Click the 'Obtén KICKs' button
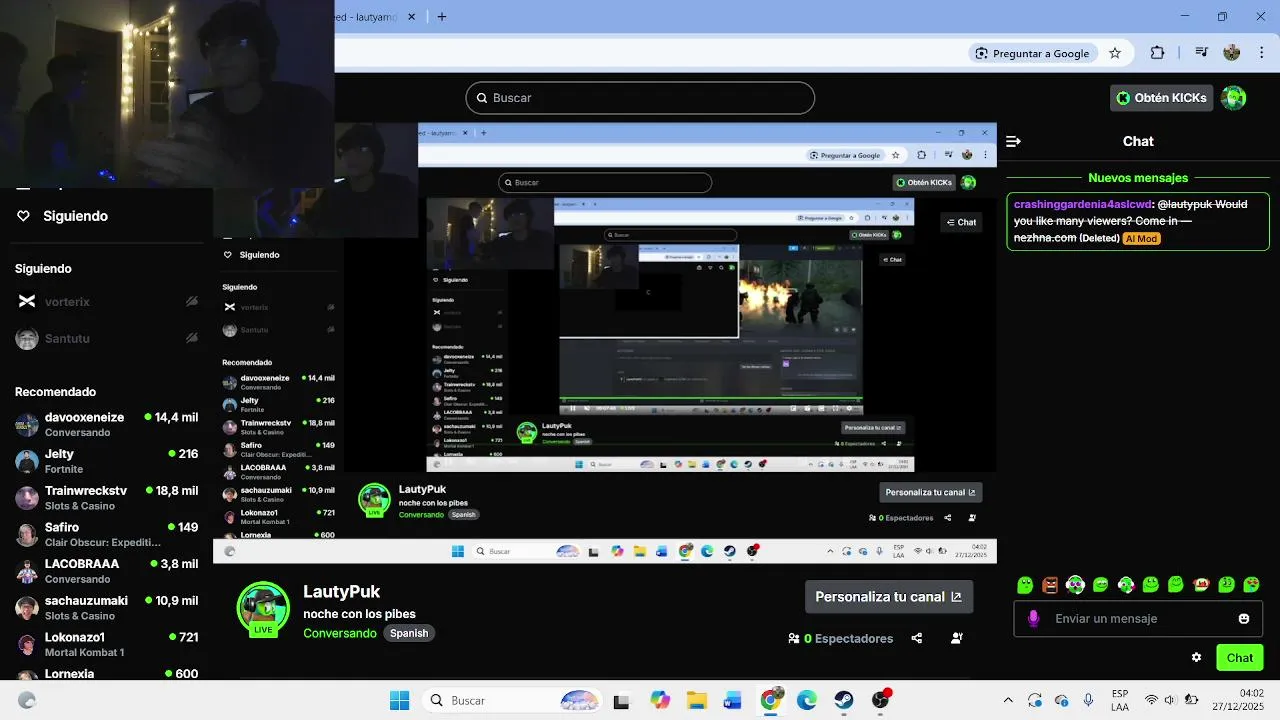1280x720 pixels. point(1161,98)
